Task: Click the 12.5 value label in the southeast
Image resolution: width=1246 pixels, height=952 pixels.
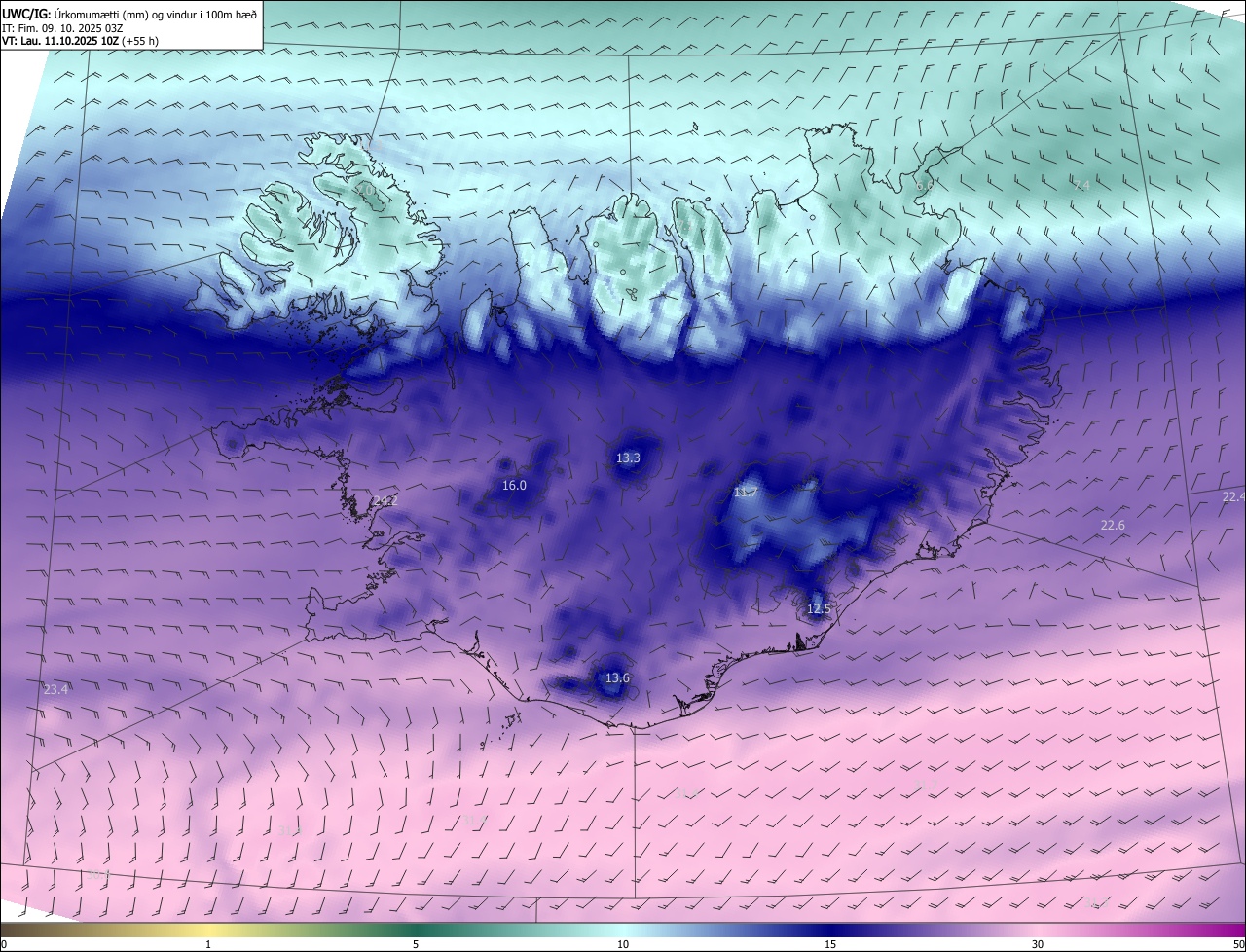Action: 820,609
